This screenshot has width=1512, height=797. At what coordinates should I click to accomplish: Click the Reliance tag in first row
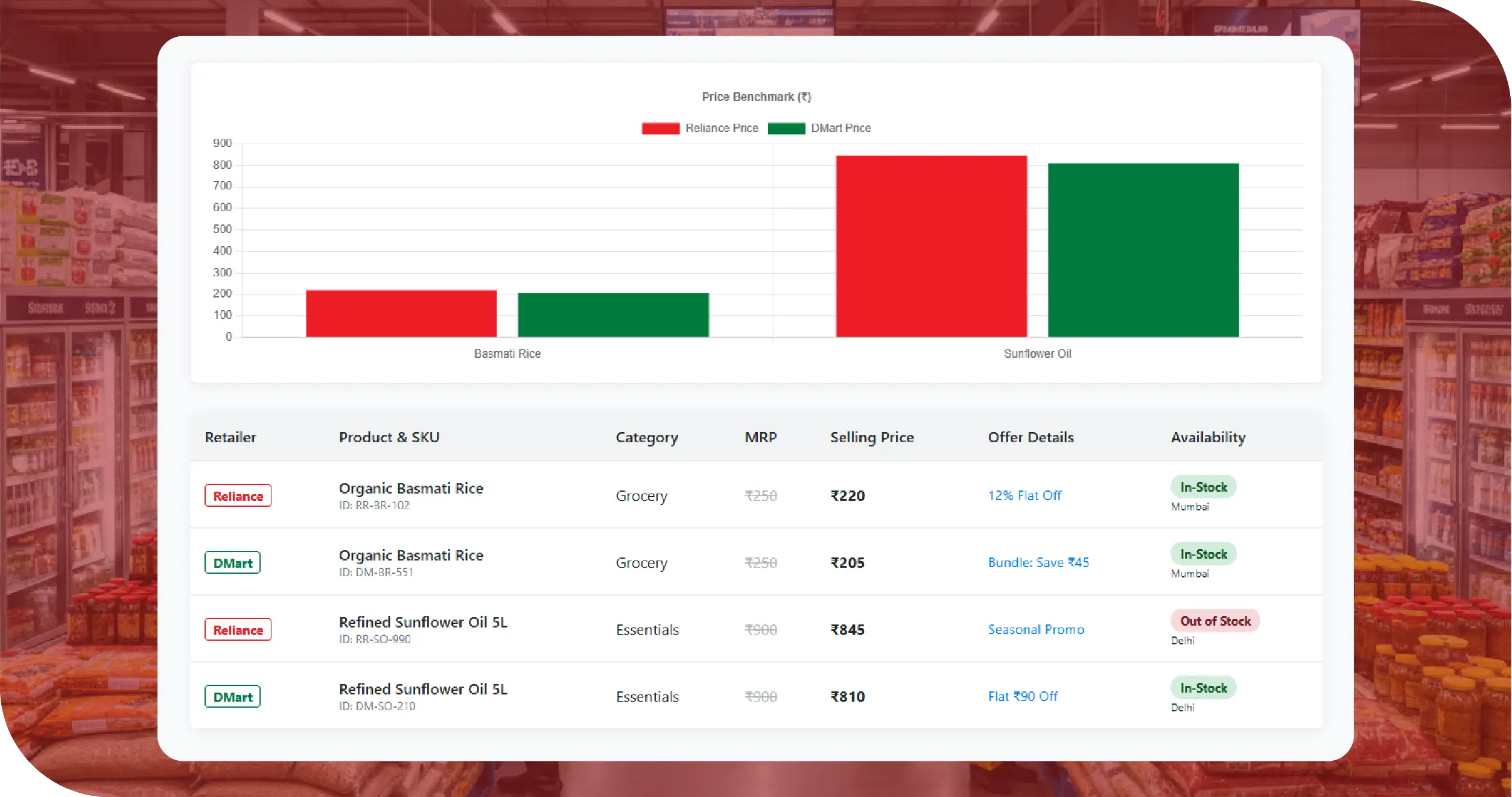pyautogui.click(x=238, y=496)
